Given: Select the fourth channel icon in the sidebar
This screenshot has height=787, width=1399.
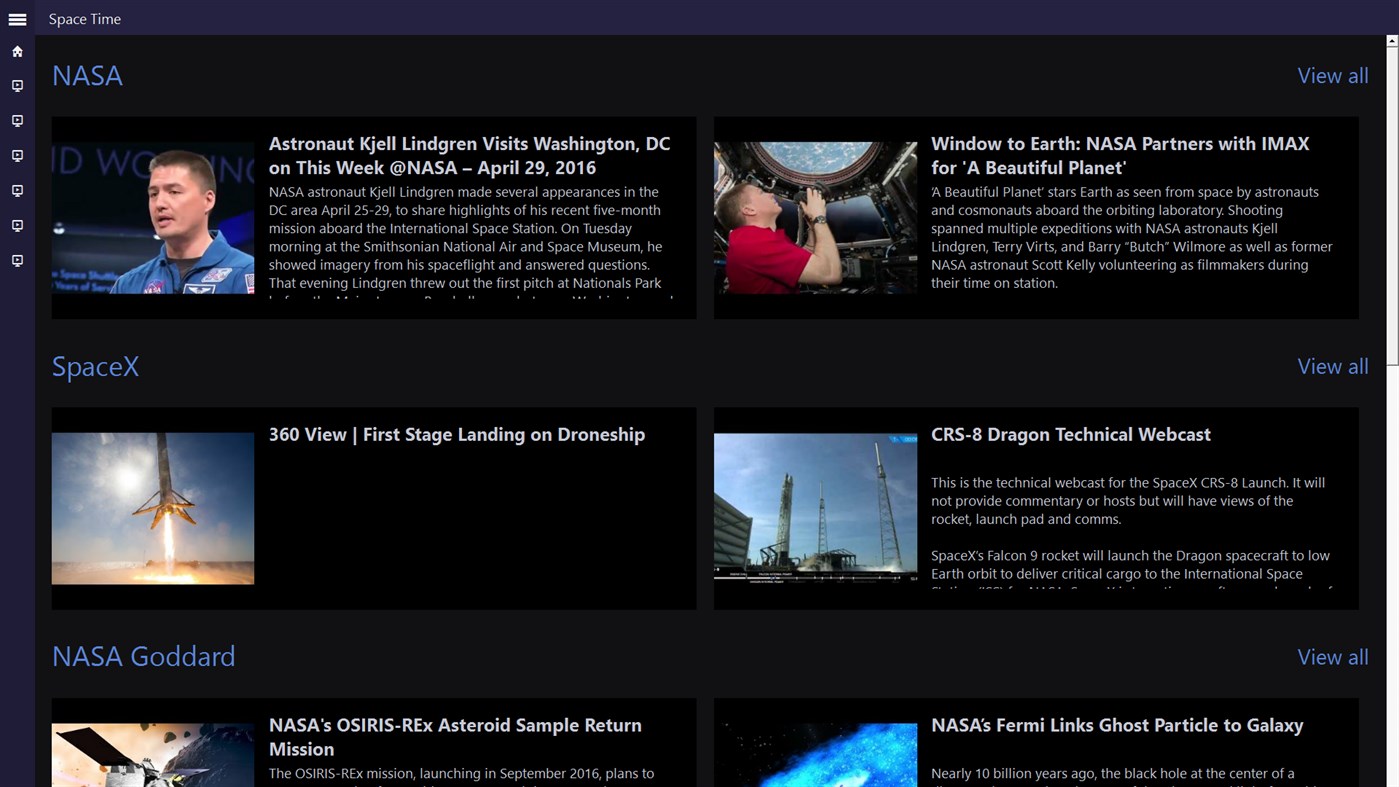Looking at the screenshot, I should pos(17,190).
